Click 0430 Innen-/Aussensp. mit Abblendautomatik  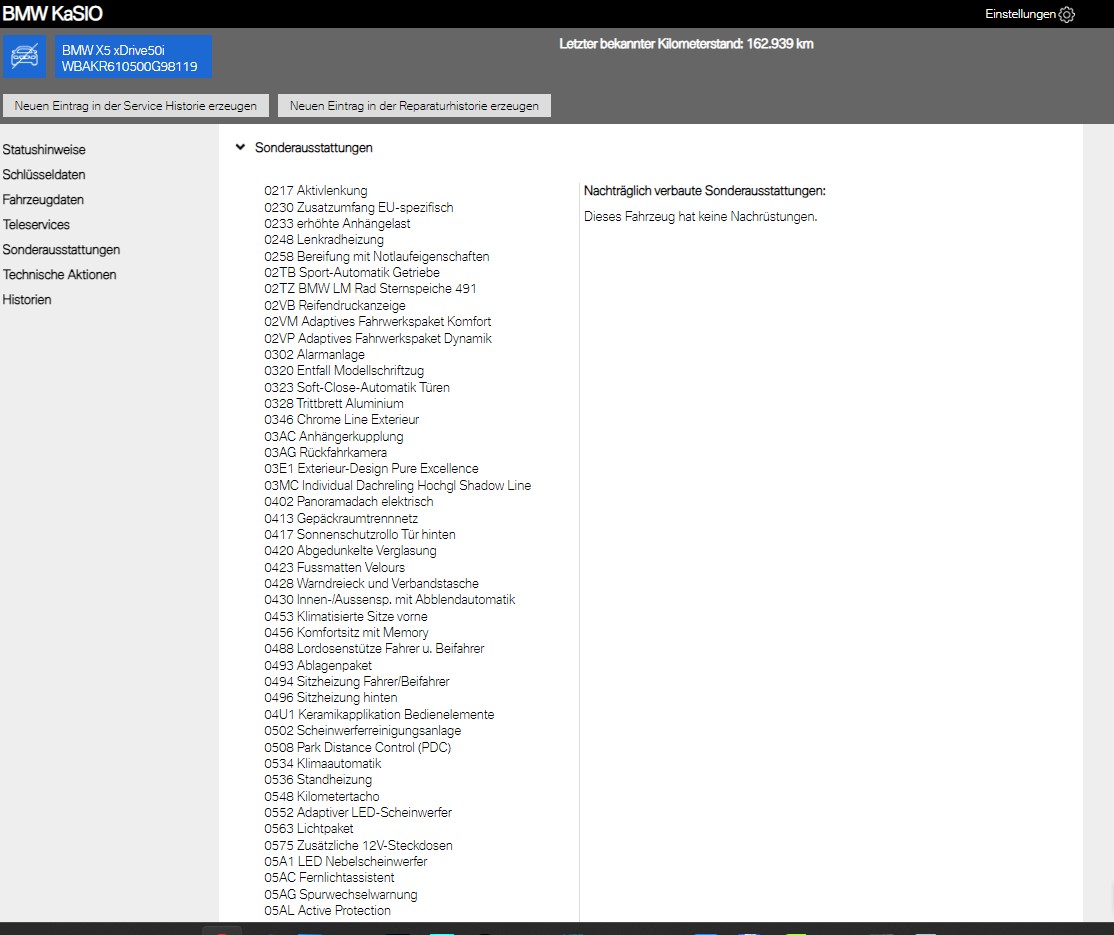pyautogui.click(x=390, y=600)
